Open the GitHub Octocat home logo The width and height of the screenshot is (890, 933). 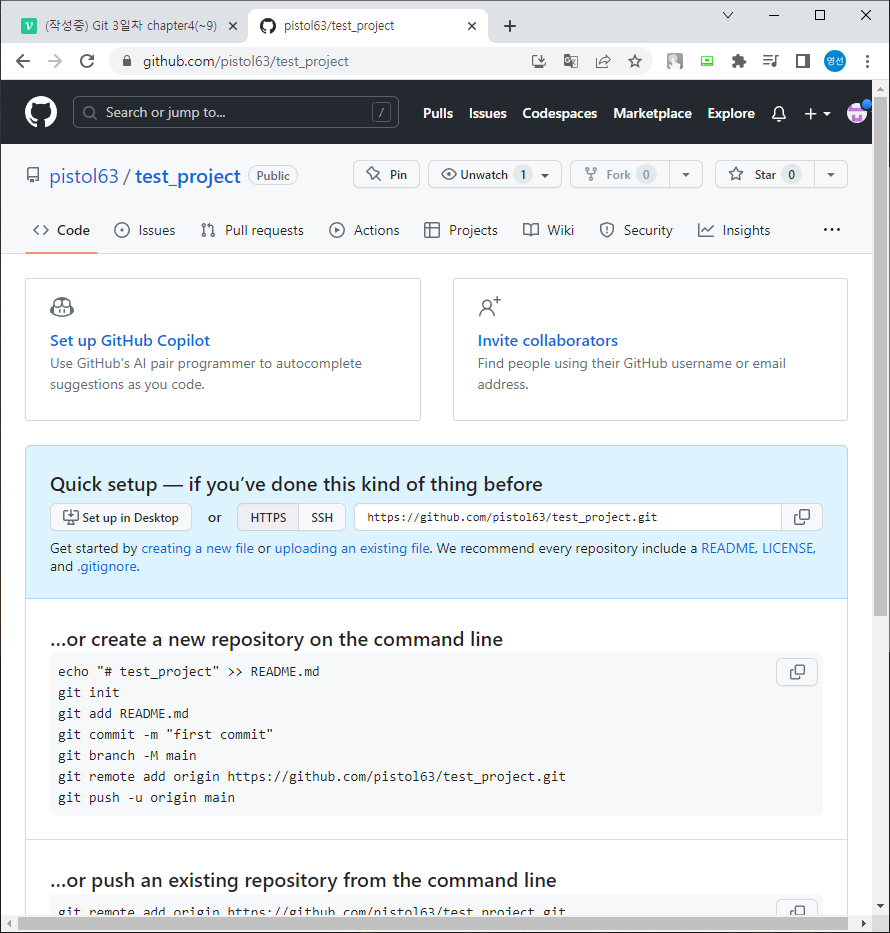[x=41, y=112]
